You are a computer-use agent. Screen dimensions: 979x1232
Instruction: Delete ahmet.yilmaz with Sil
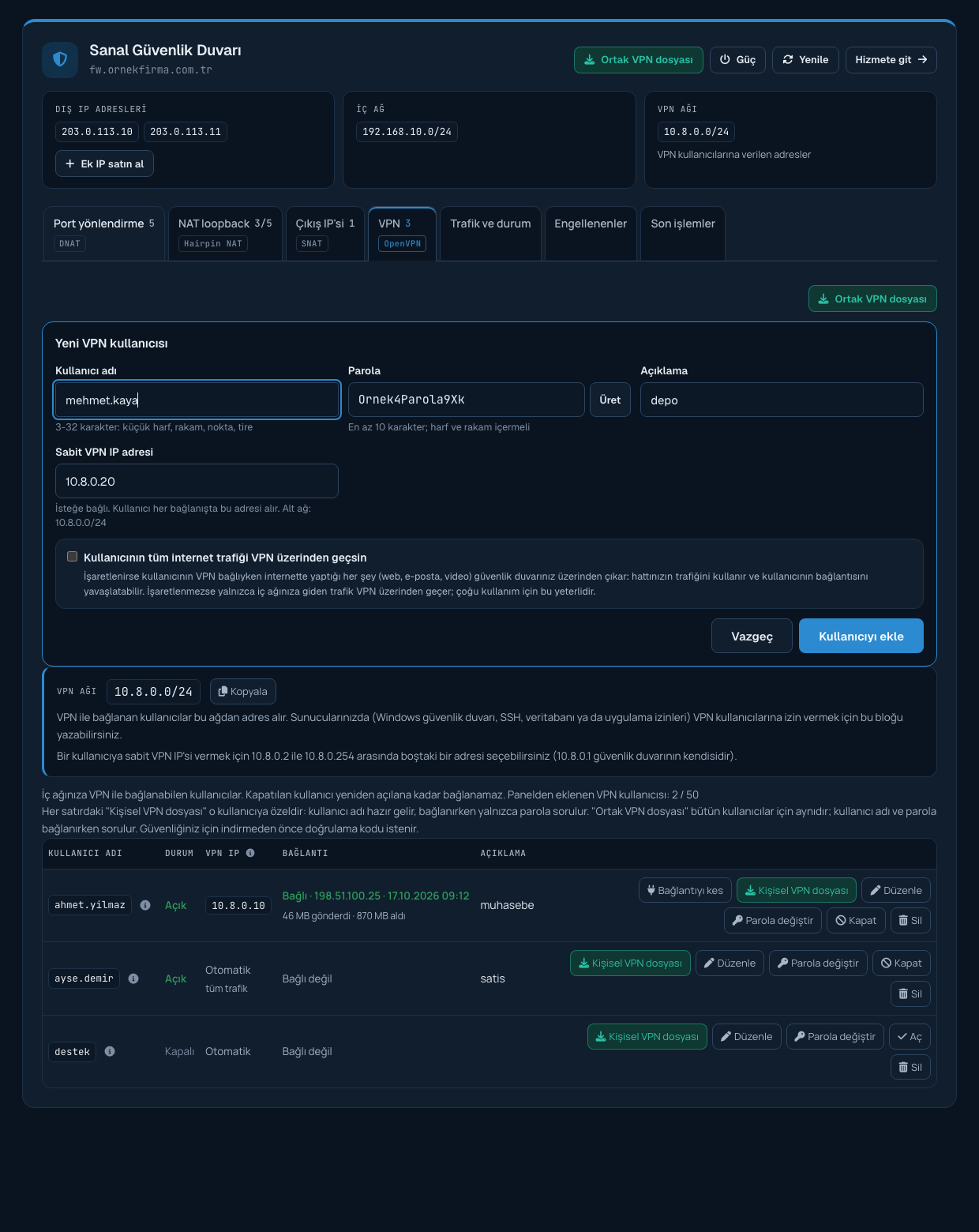pos(910,920)
